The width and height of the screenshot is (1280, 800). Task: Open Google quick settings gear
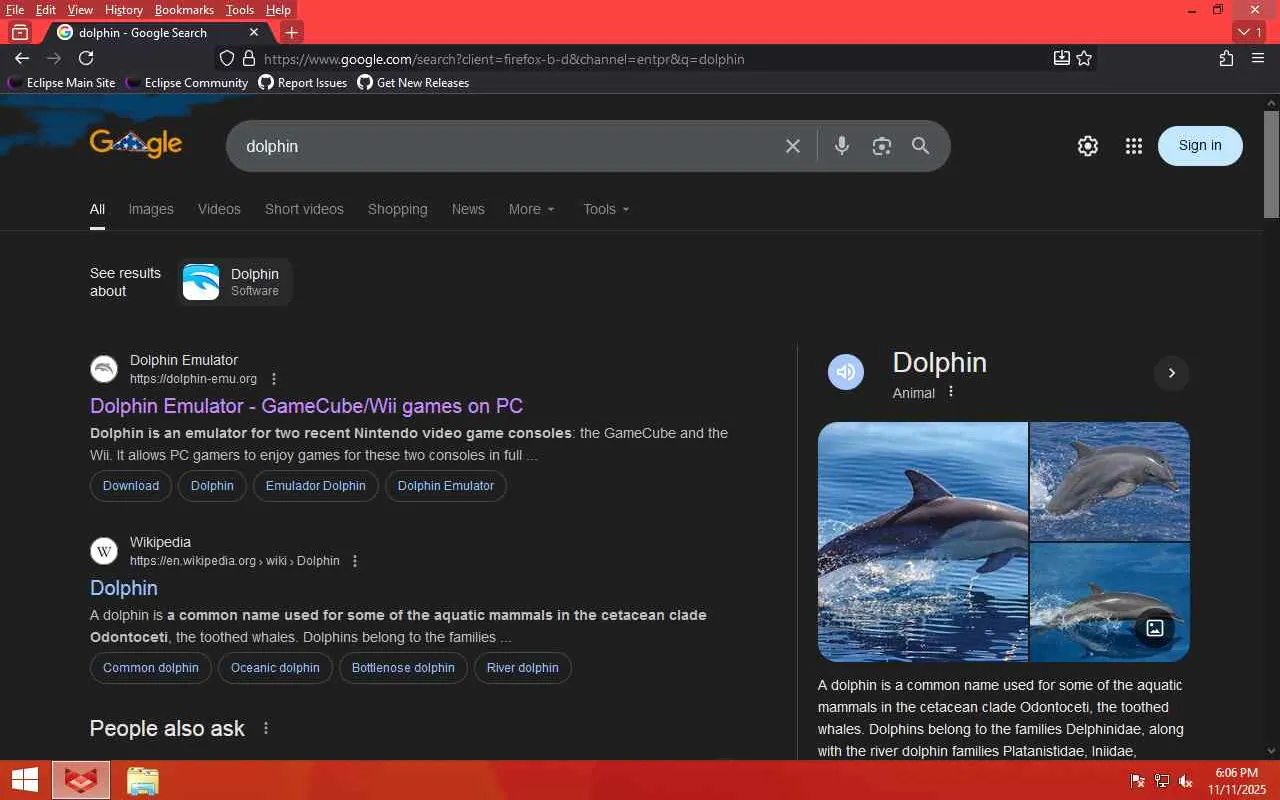1088,146
